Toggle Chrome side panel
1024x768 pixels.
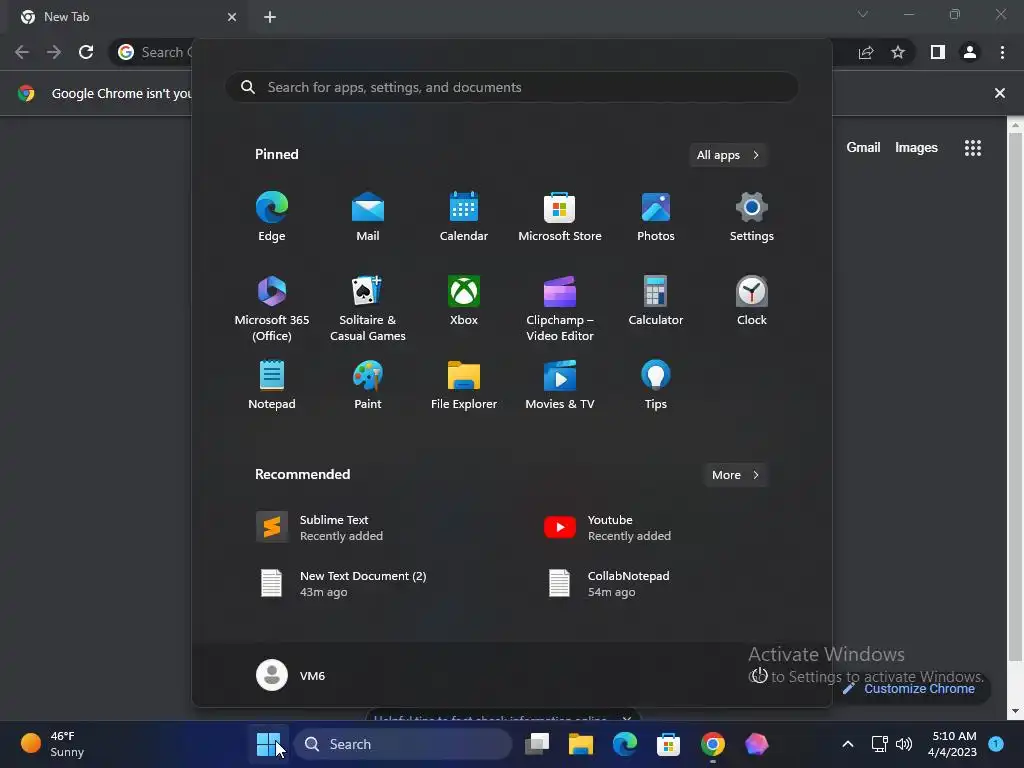click(938, 52)
